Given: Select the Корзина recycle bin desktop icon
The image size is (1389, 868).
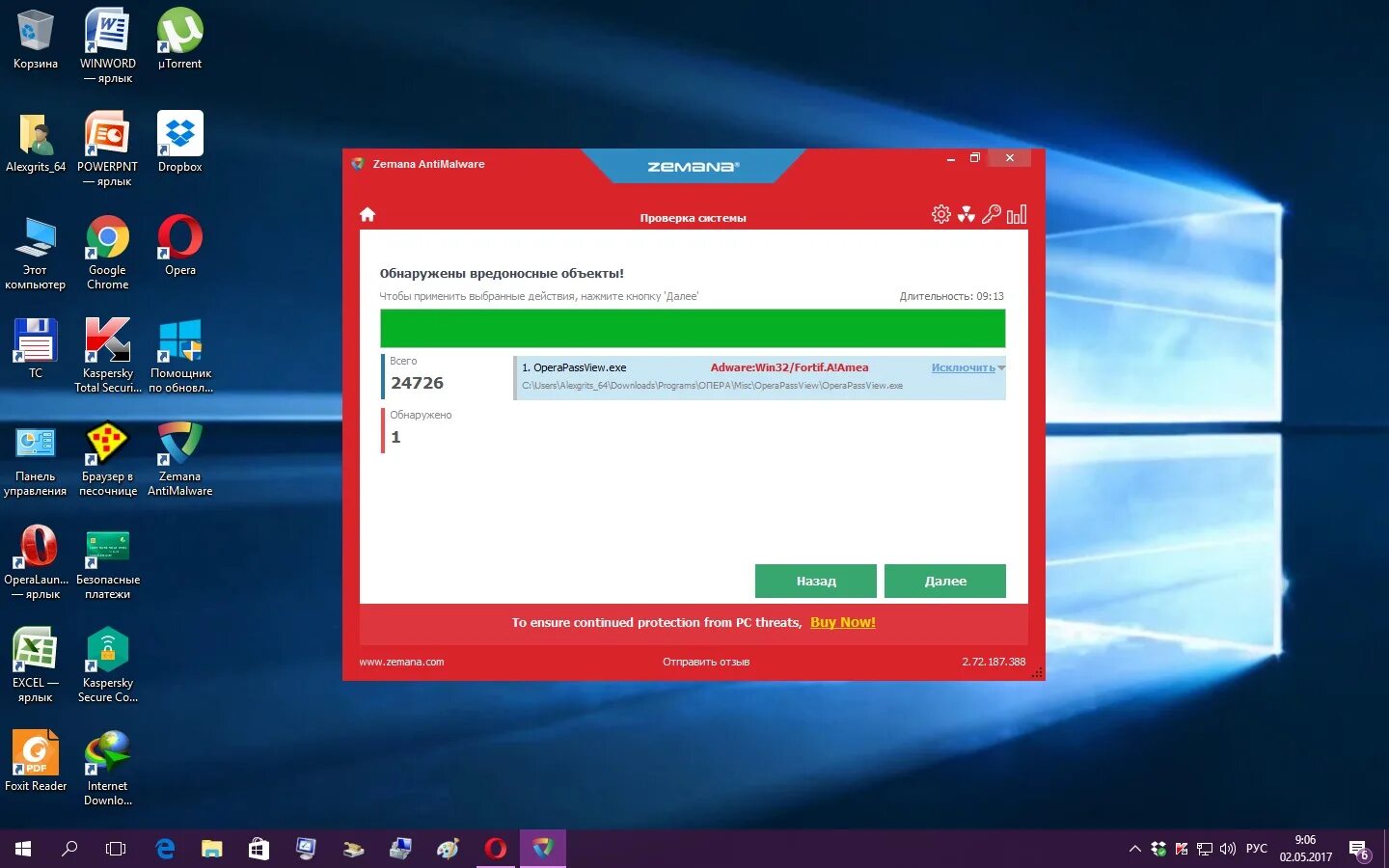Looking at the screenshot, I should 36,40.
